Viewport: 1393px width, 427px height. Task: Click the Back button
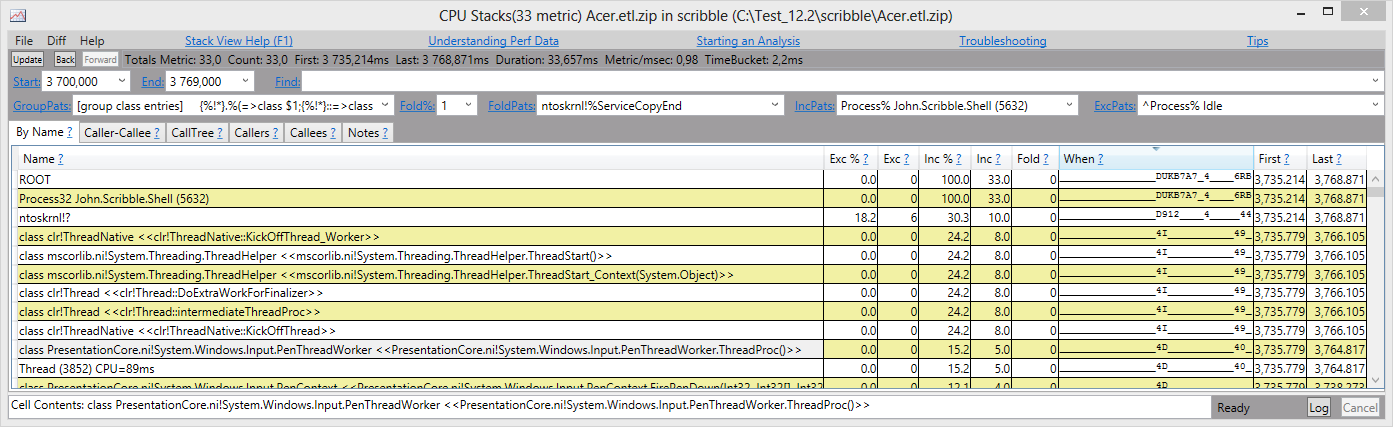[x=65, y=60]
